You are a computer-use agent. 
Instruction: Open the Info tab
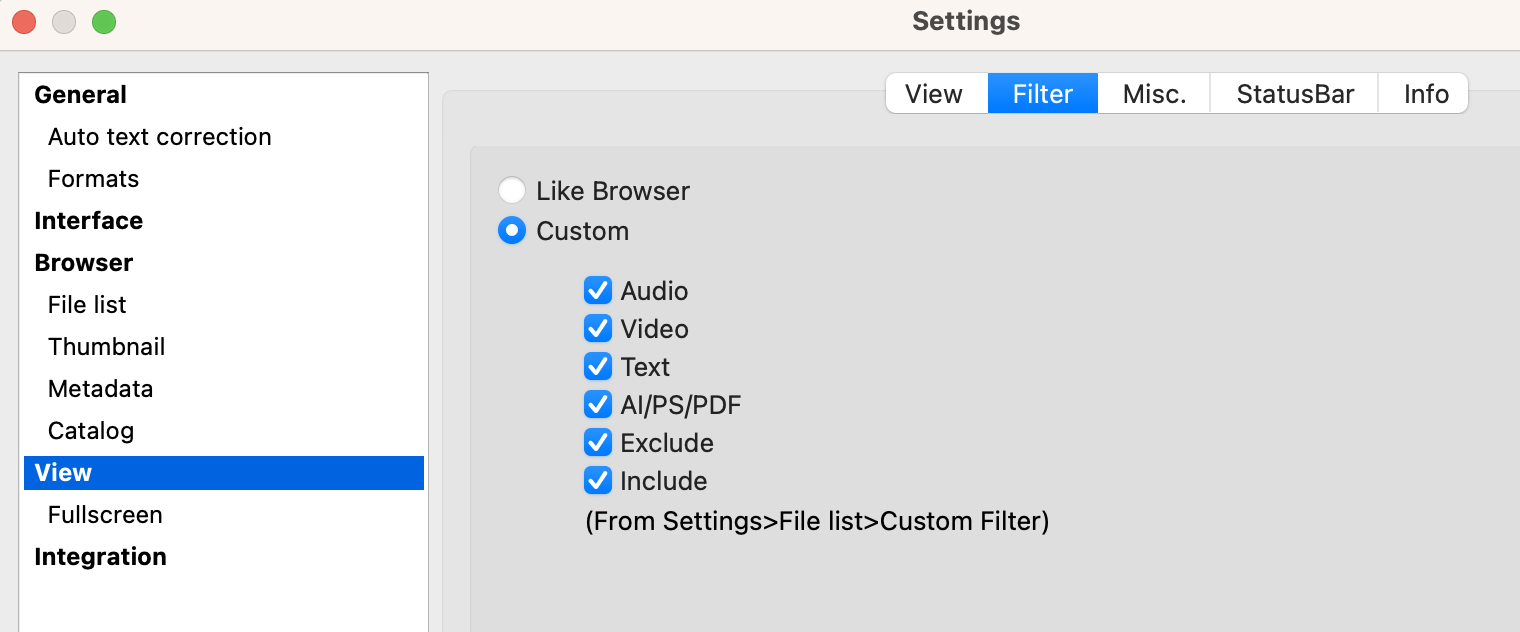pos(1426,94)
